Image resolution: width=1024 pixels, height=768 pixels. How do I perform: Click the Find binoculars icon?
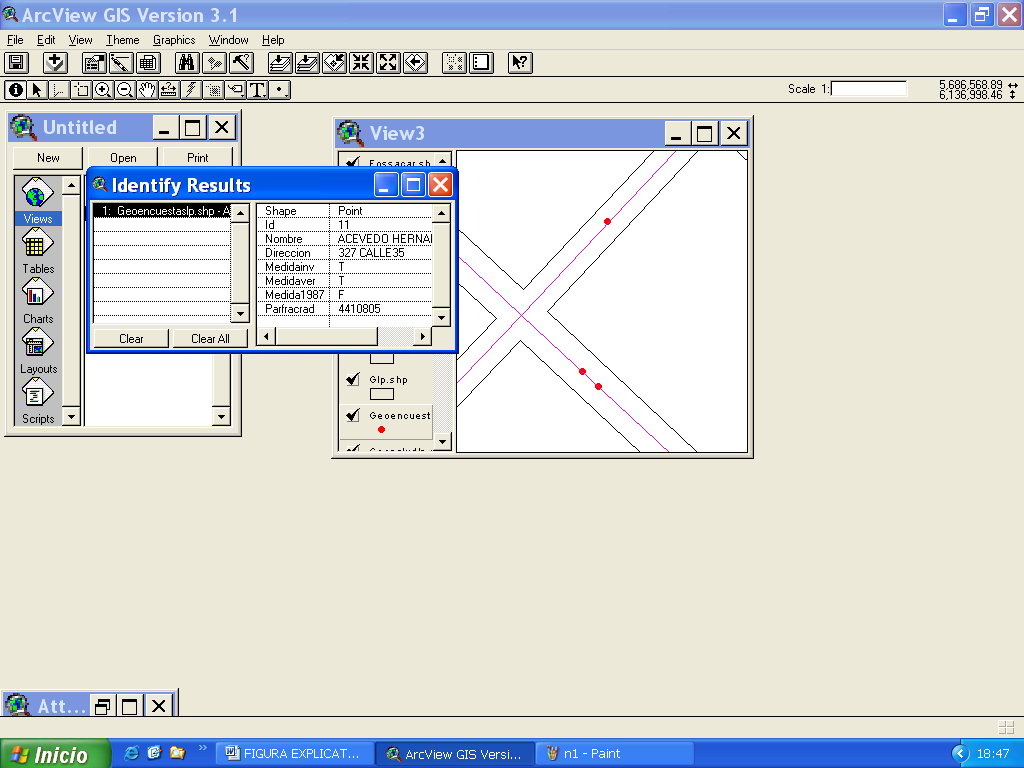pyautogui.click(x=187, y=63)
